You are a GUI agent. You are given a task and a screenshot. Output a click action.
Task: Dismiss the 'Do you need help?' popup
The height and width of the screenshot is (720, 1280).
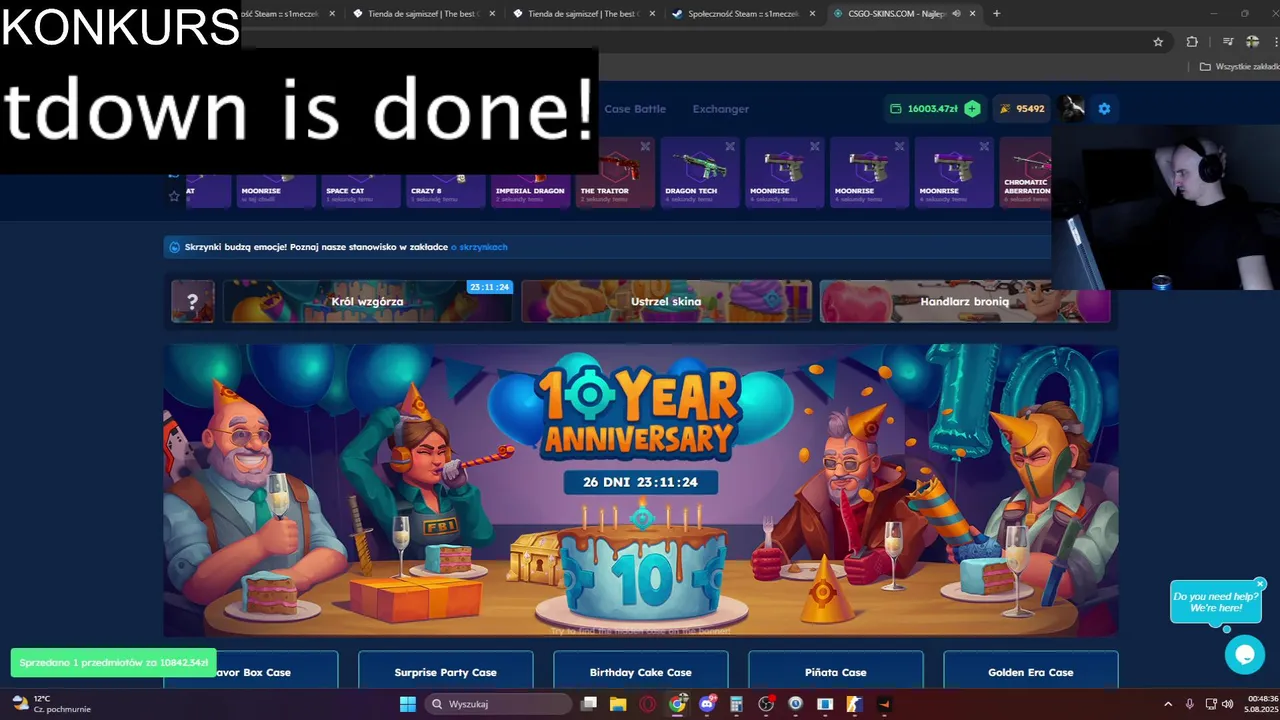coord(1260,584)
